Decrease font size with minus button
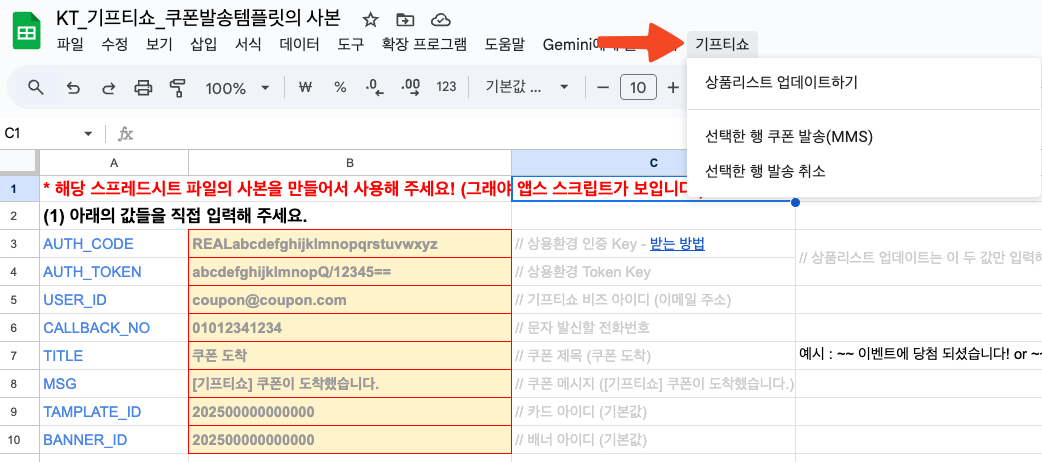 click(x=603, y=88)
